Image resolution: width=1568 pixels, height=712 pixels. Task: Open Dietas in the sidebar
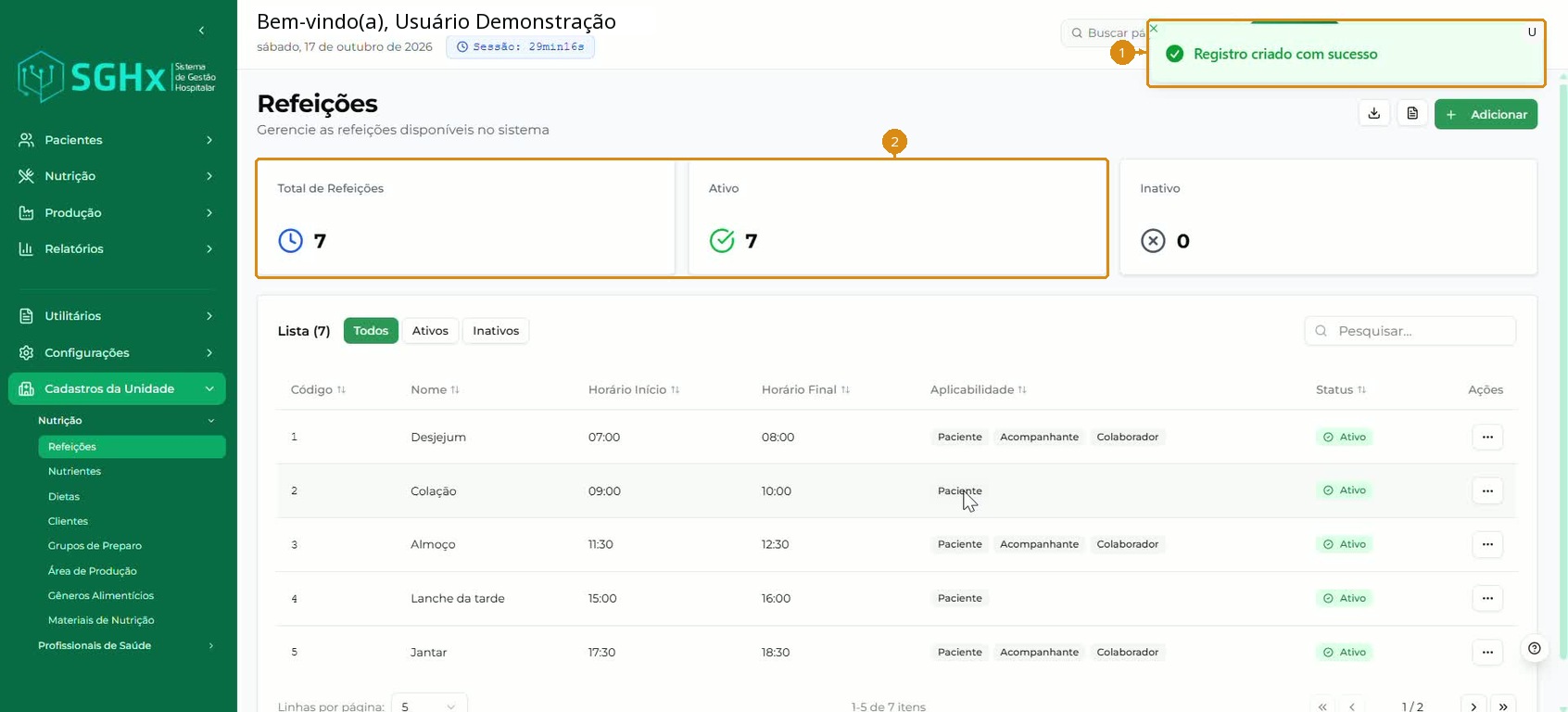(x=64, y=496)
